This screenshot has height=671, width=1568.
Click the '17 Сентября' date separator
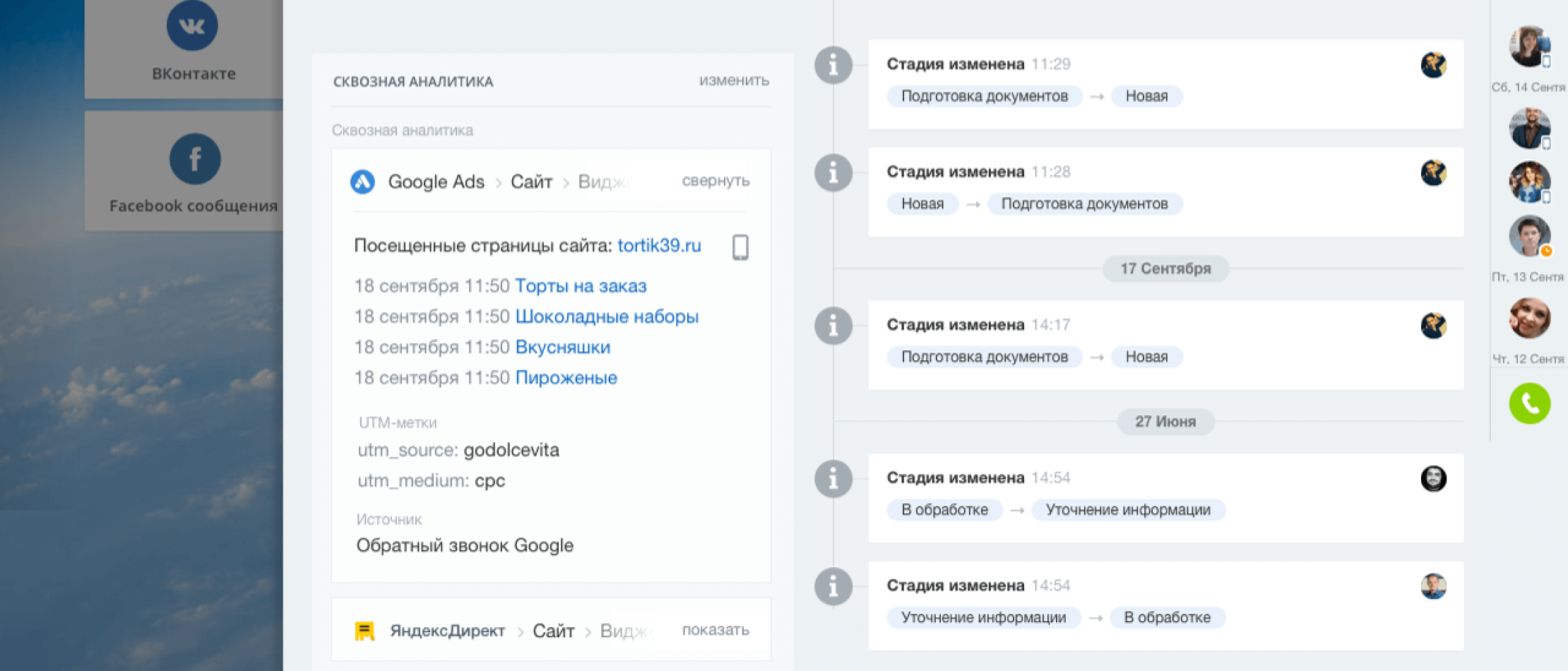coord(1165,268)
